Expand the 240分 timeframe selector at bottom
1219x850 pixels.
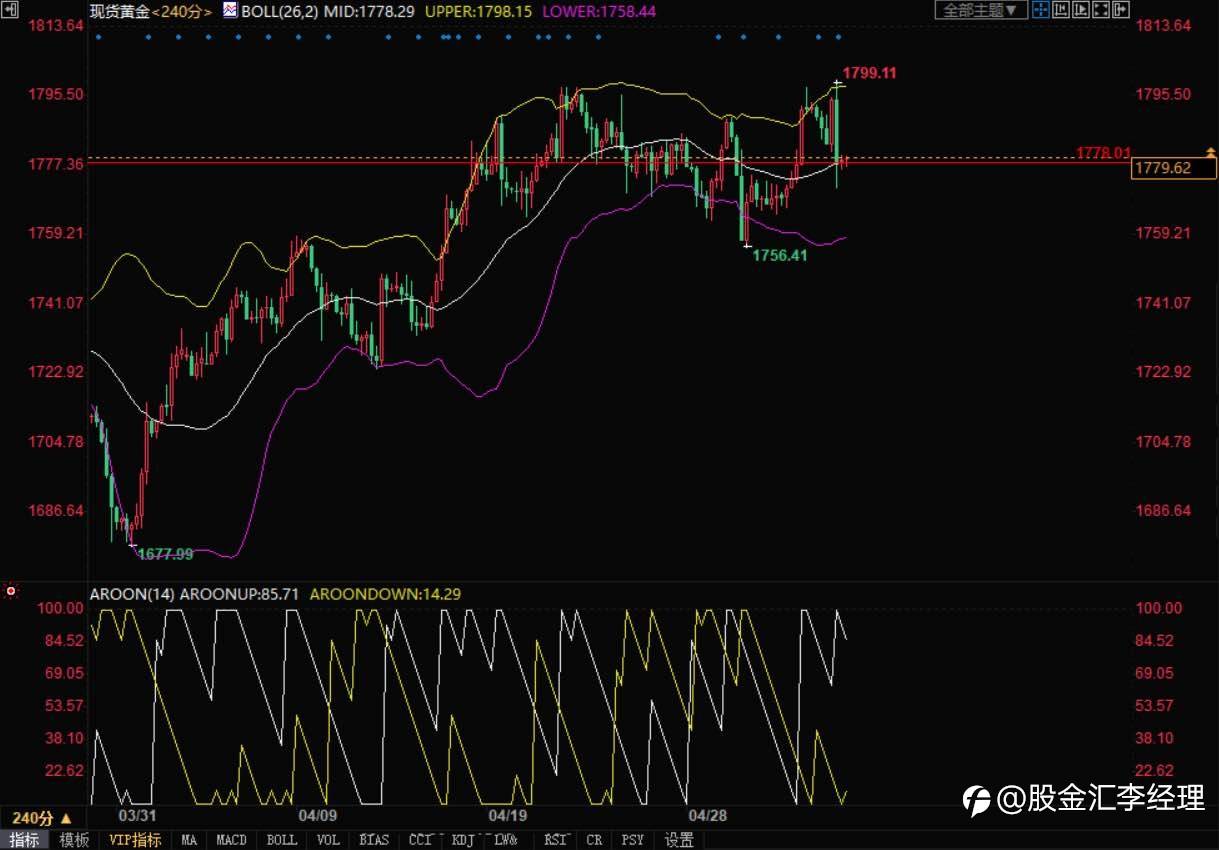[x=43, y=817]
